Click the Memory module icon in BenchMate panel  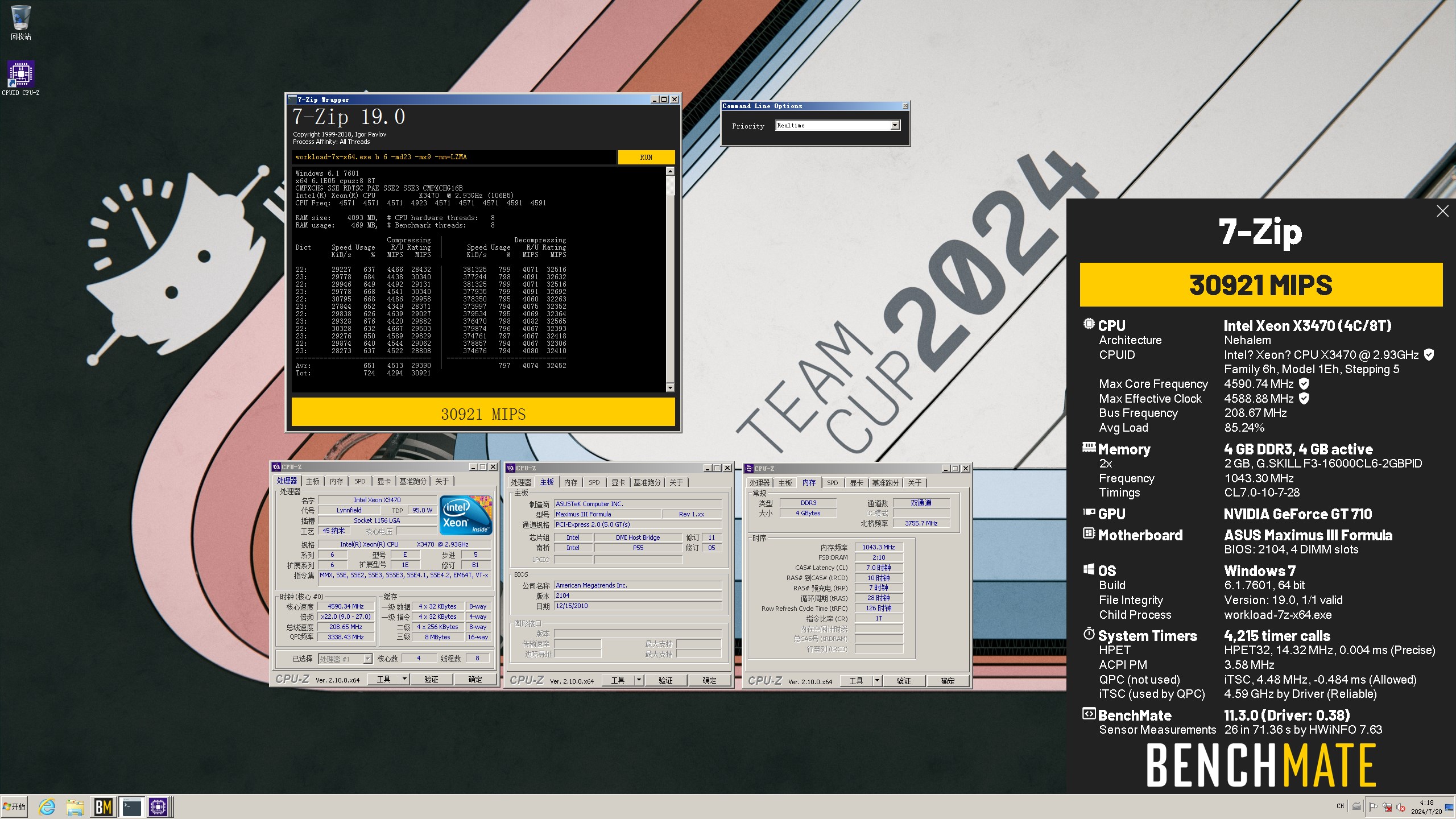tap(1089, 448)
